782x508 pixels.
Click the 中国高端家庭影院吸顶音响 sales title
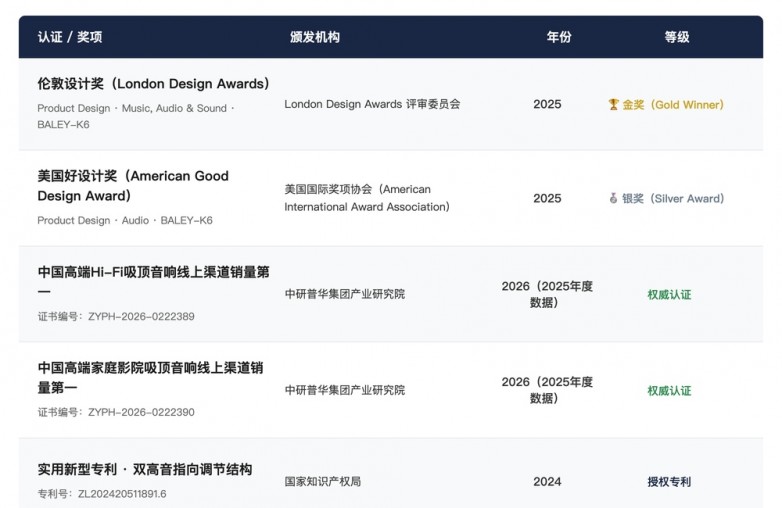click(150, 377)
